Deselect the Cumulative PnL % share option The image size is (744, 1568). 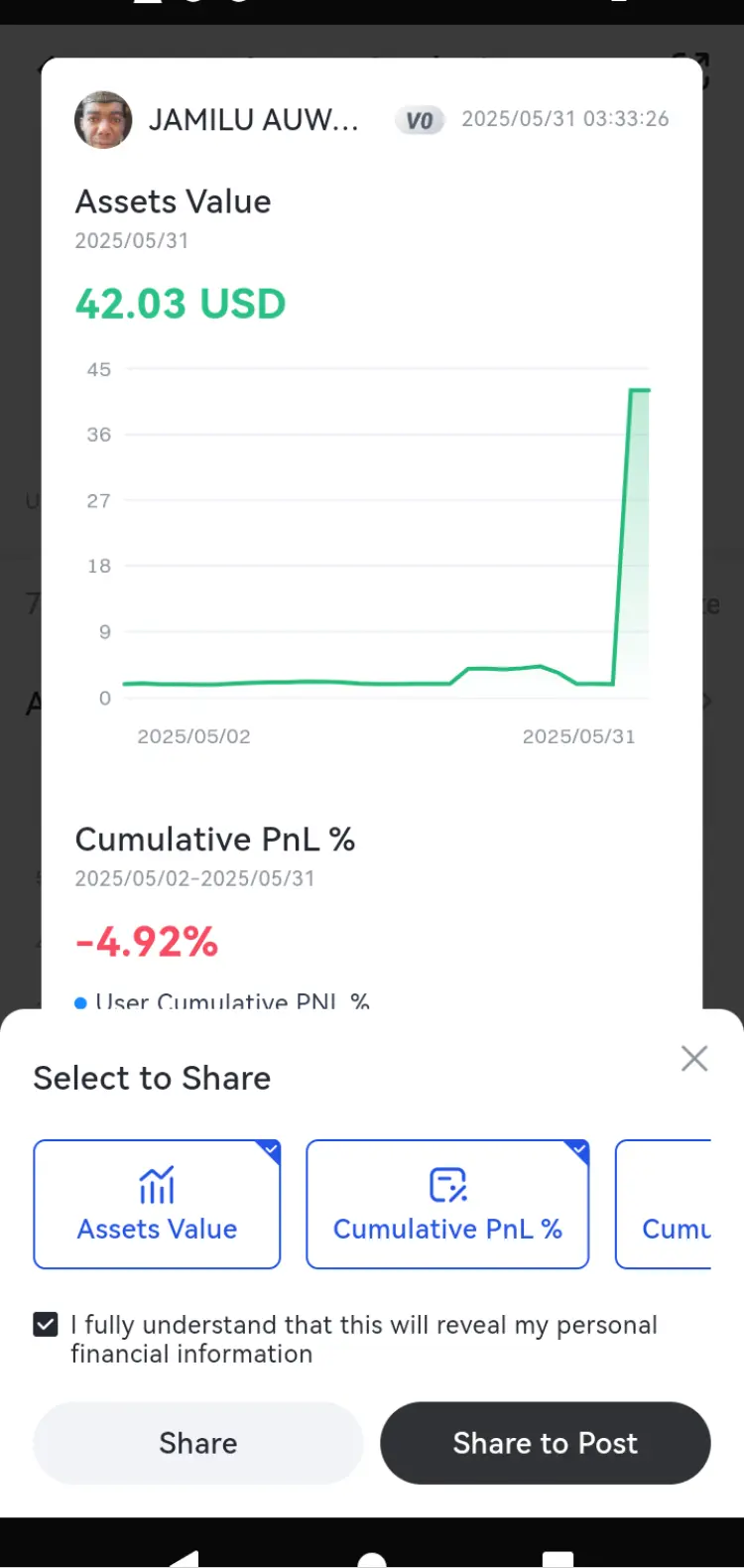pyautogui.click(x=447, y=1204)
